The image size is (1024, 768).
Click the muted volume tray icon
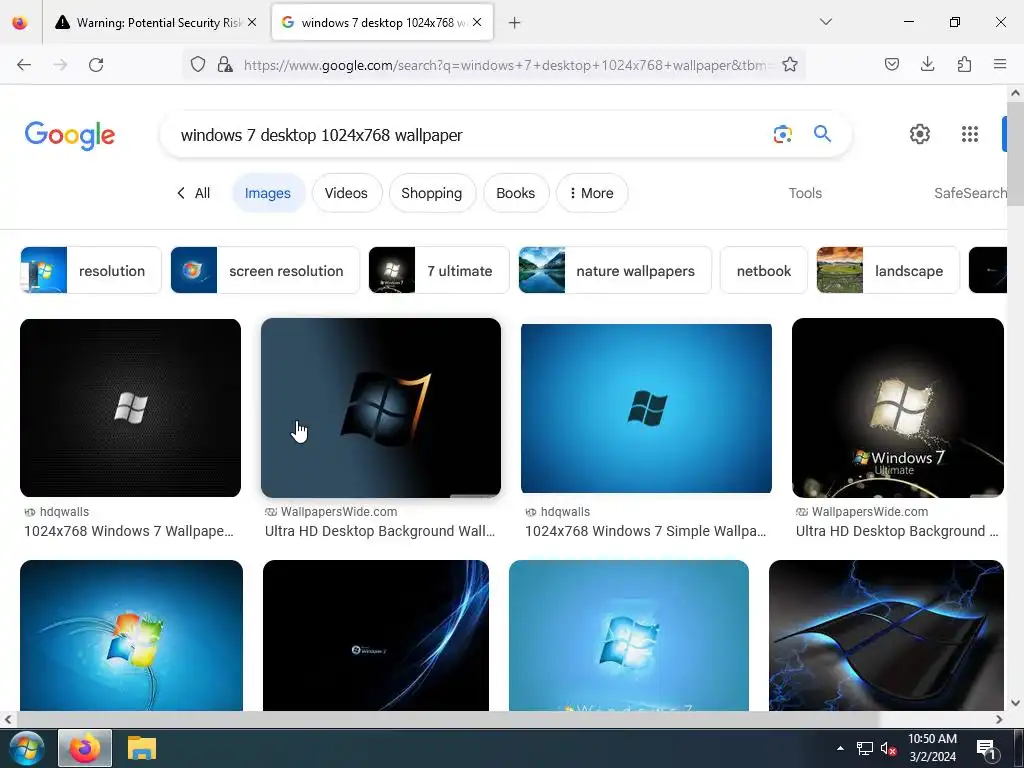coord(888,748)
